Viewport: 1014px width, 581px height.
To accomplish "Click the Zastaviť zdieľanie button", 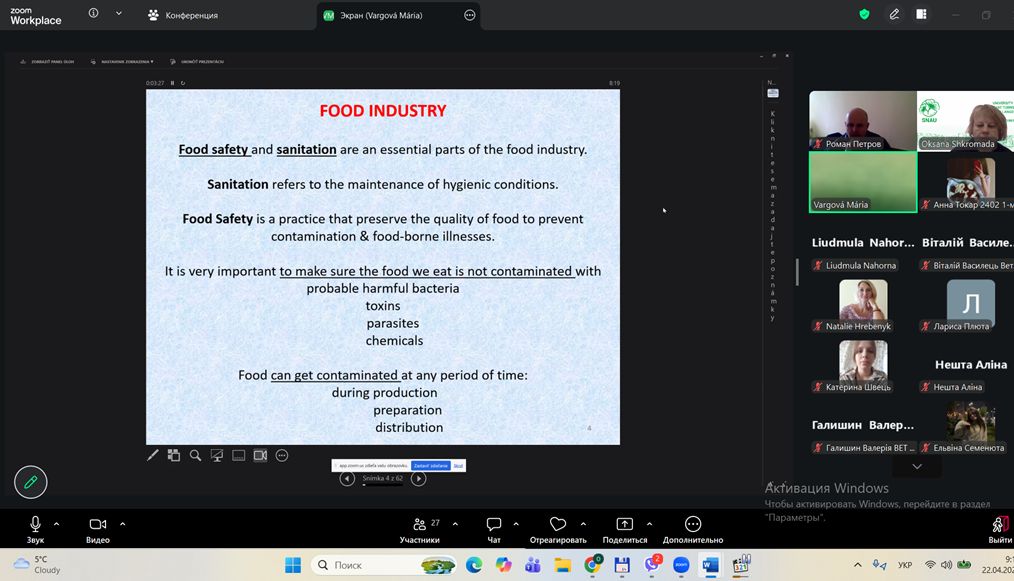I will coord(431,466).
